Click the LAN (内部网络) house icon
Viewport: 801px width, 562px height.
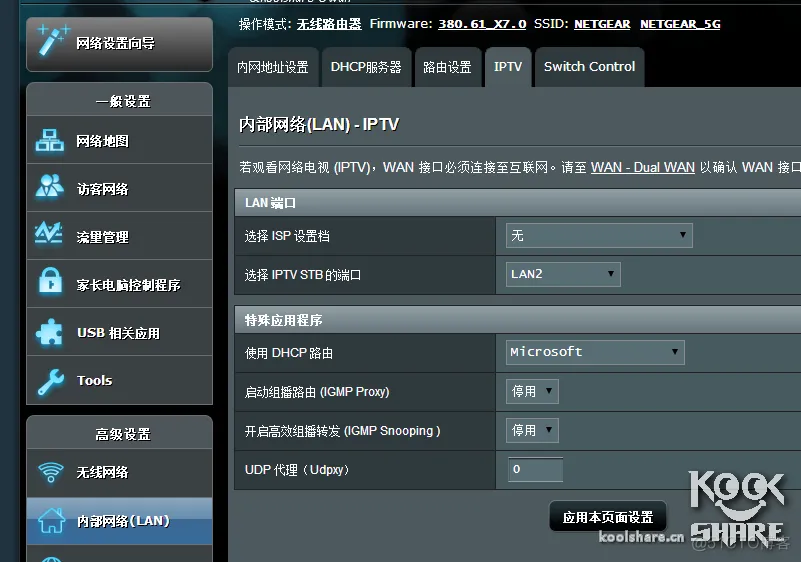point(50,520)
